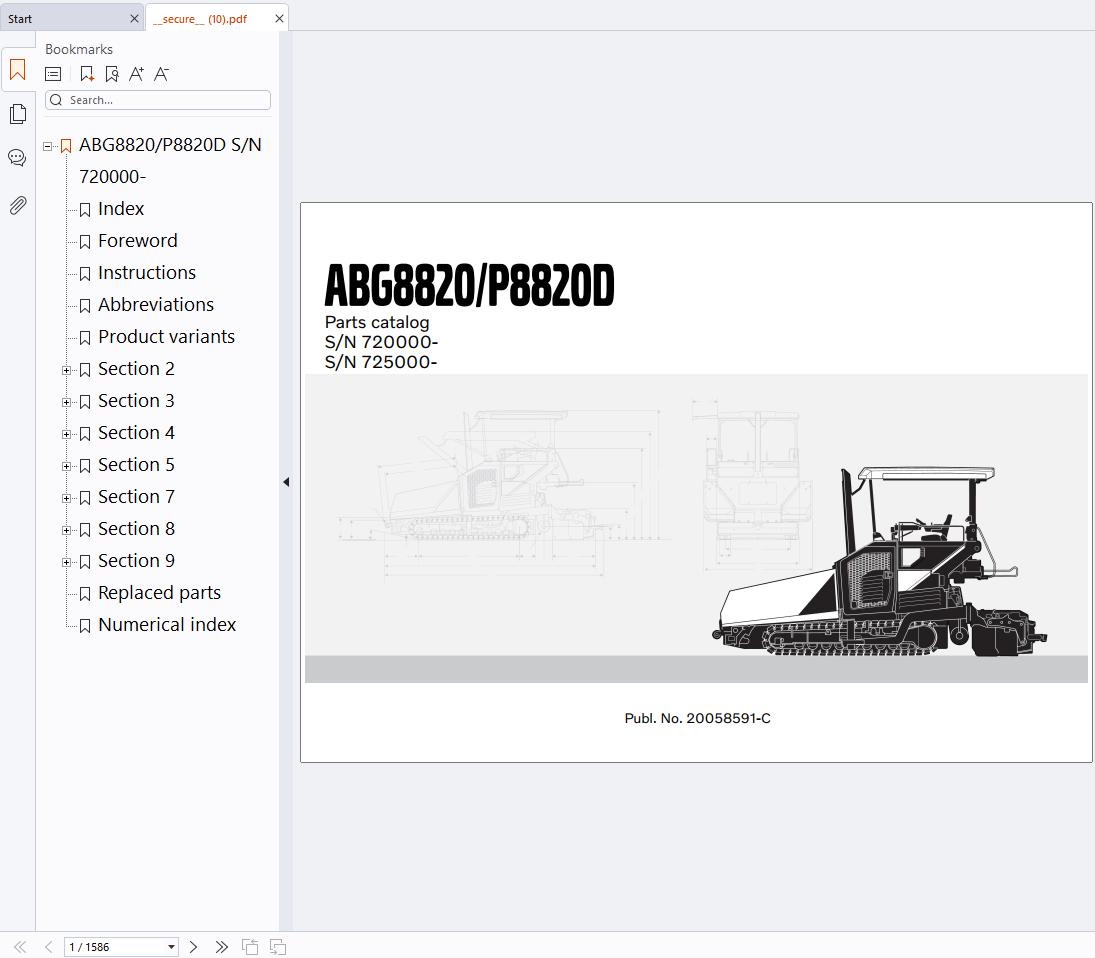Collapse the ABG8820/P8820D root bookmark

(47, 146)
